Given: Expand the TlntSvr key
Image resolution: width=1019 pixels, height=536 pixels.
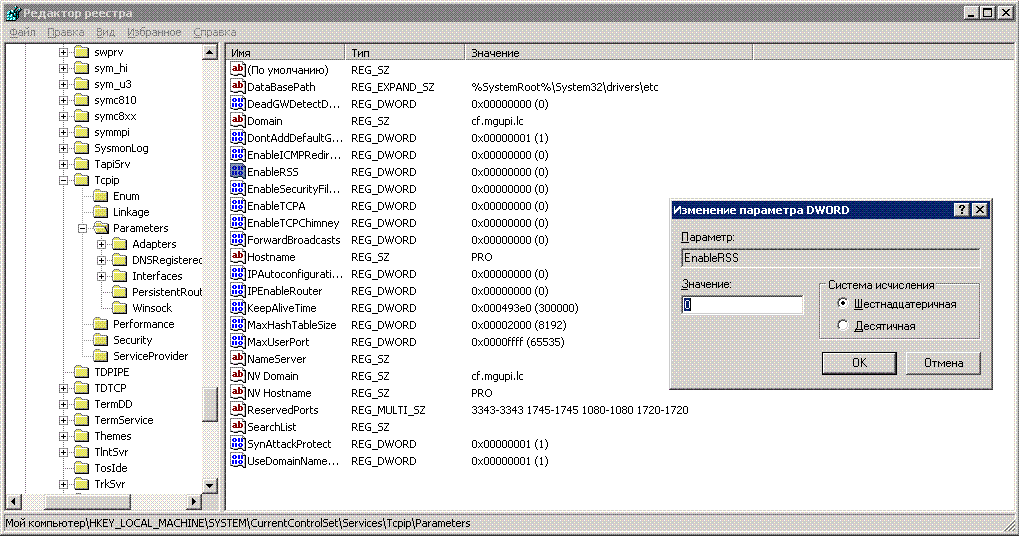Looking at the screenshot, I should [63, 452].
